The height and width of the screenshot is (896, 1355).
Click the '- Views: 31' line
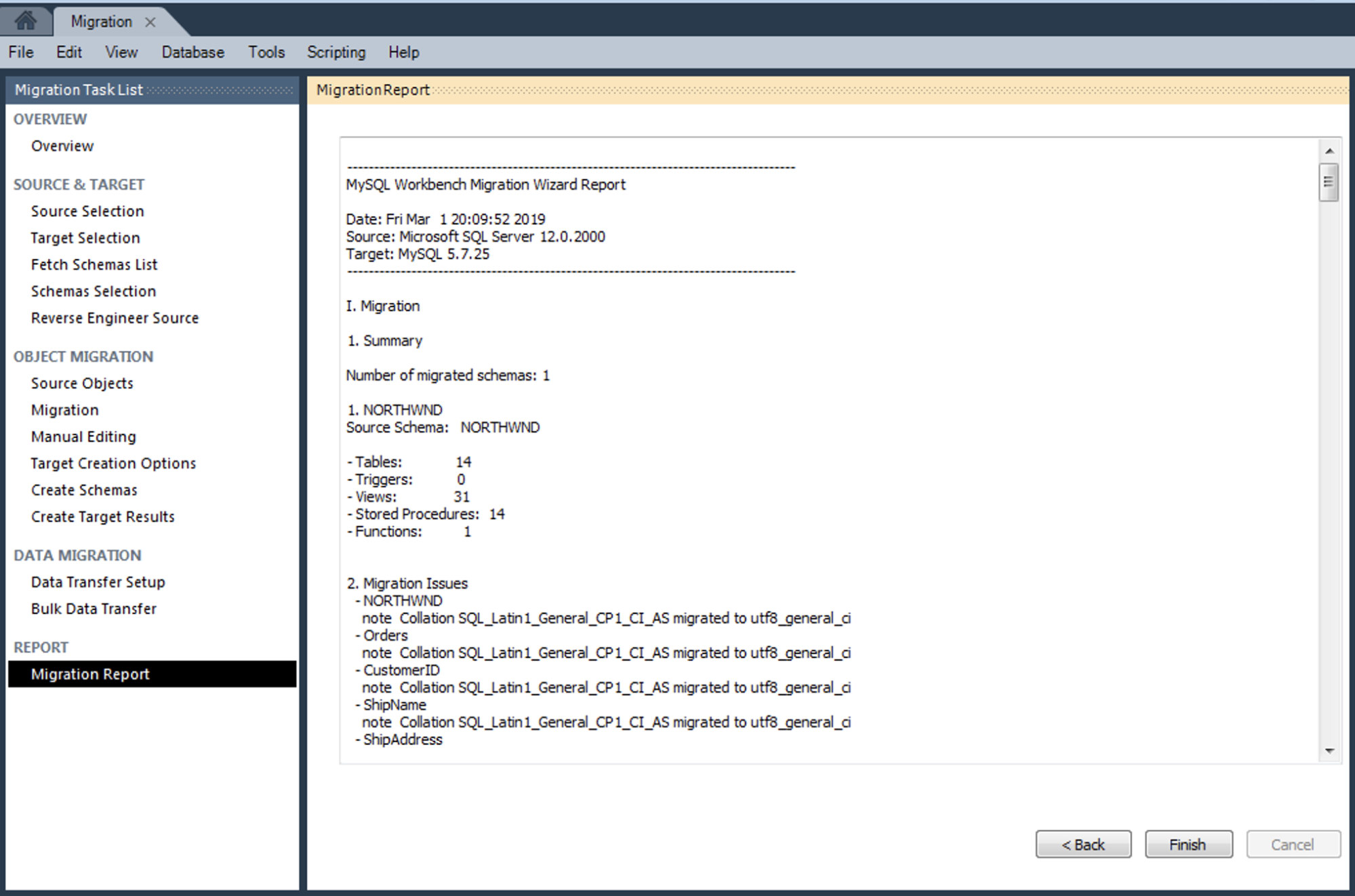(x=407, y=497)
